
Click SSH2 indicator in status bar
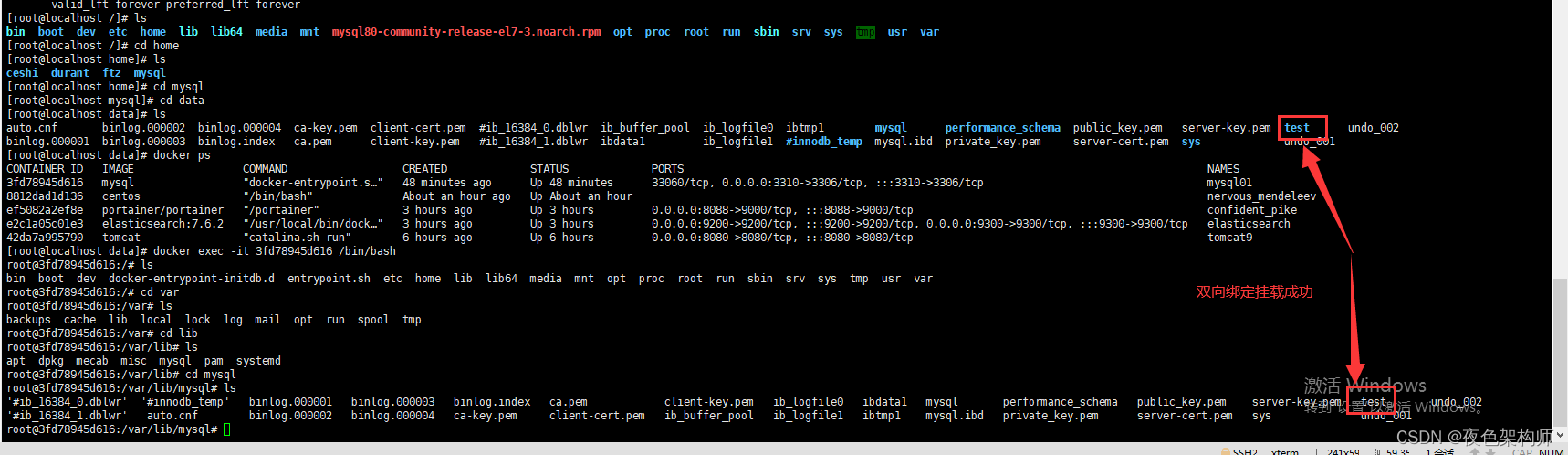click(x=1239, y=451)
